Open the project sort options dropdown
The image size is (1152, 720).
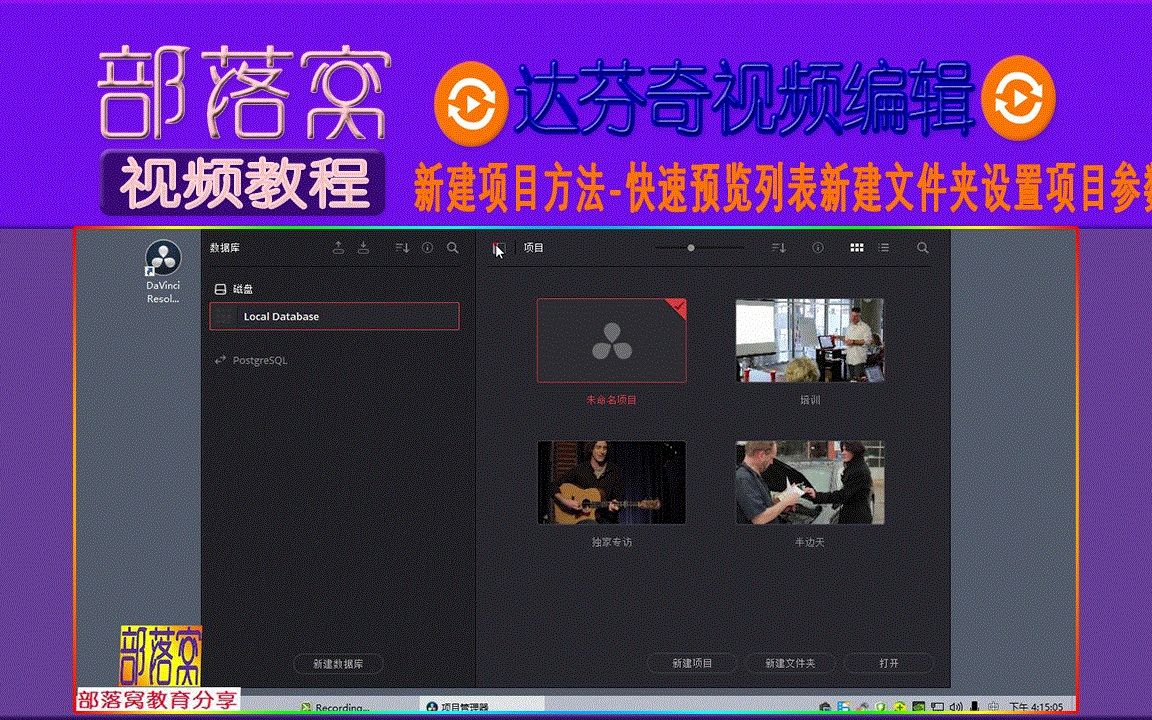(778, 247)
